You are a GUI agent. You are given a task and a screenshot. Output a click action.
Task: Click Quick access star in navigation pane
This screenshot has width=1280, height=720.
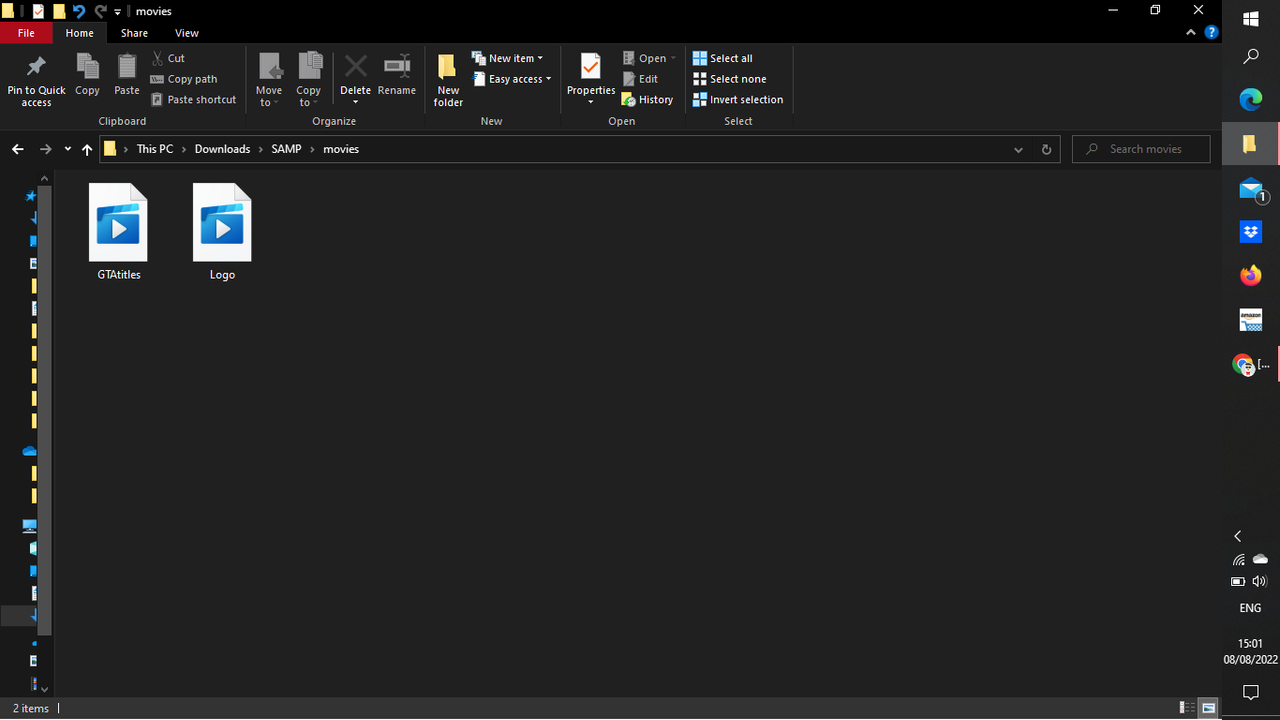click(30, 196)
